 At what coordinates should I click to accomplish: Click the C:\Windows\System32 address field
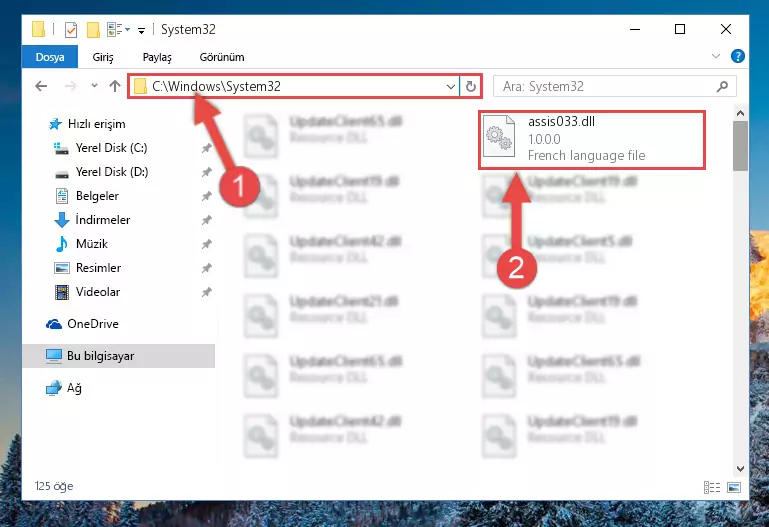tap(294, 86)
